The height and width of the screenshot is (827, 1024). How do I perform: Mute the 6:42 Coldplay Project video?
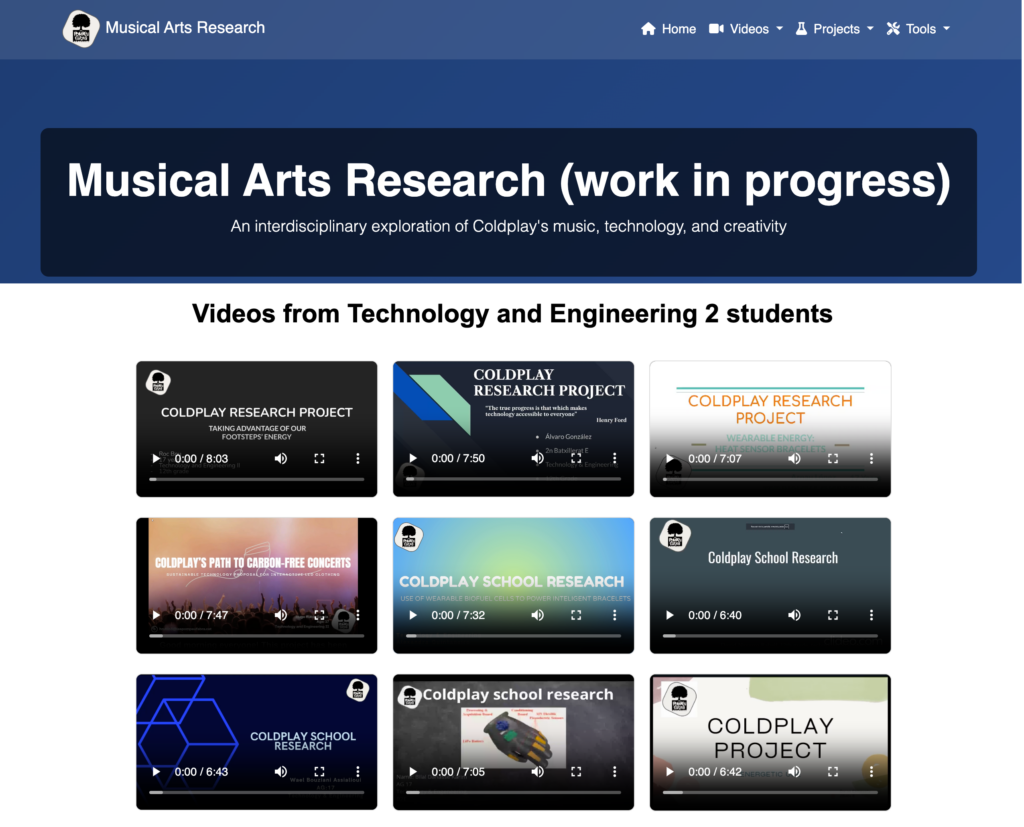tap(794, 772)
